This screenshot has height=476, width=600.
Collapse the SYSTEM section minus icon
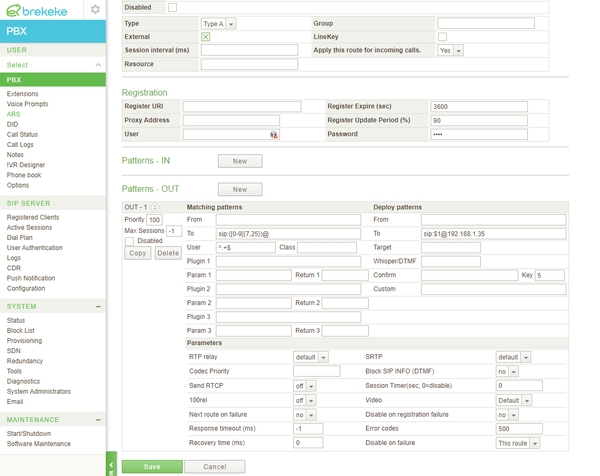[98, 306]
